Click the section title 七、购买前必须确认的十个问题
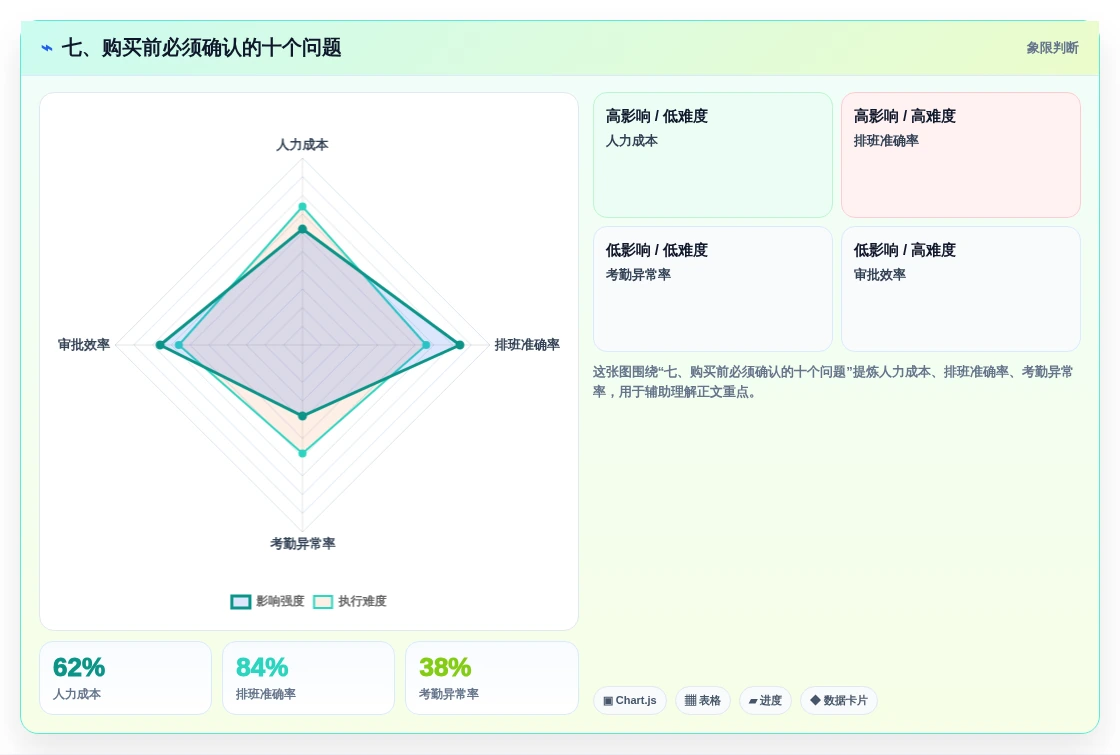Image resolution: width=1120 pixels, height=755 pixels. 201,48
